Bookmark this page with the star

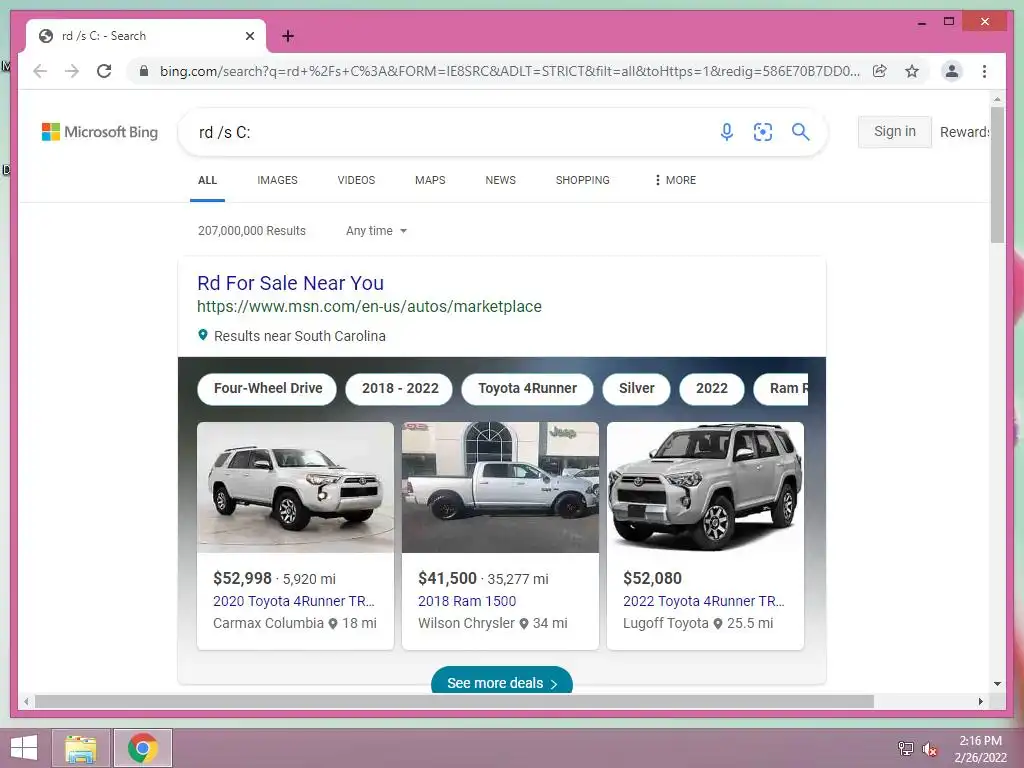[912, 71]
